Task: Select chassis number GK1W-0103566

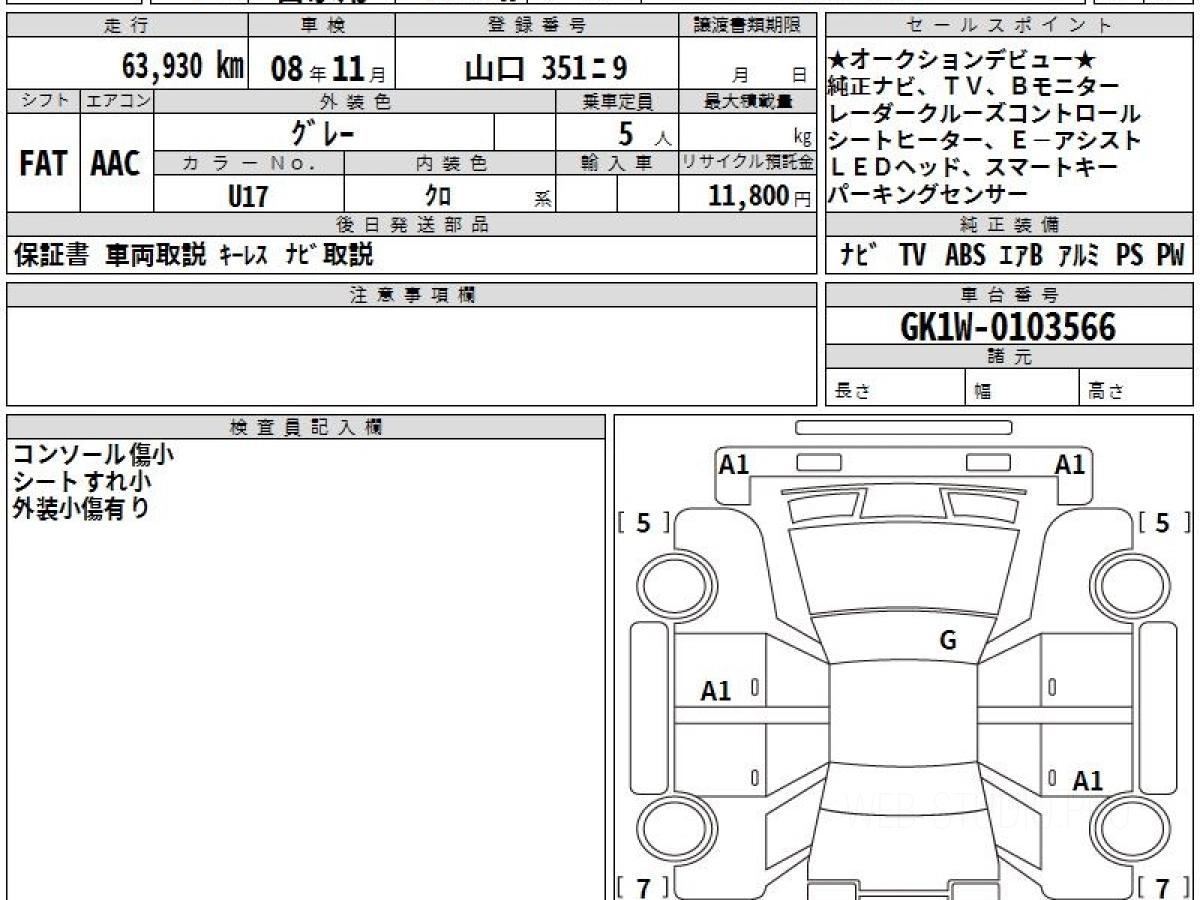Action: [x=1008, y=326]
